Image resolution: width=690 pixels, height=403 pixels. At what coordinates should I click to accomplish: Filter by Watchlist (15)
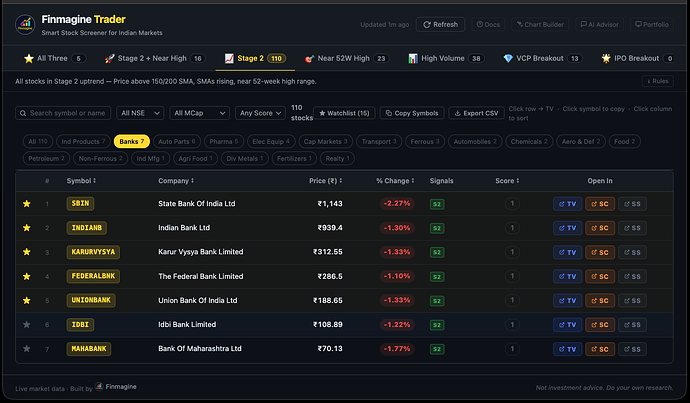coord(344,113)
